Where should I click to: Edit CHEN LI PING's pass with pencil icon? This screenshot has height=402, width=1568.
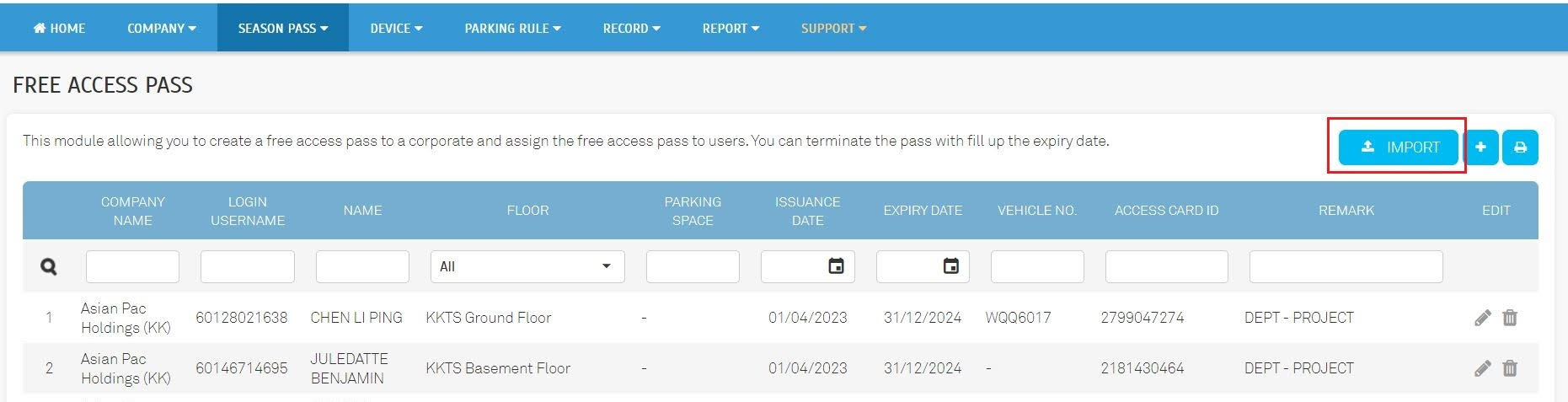tap(1483, 318)
